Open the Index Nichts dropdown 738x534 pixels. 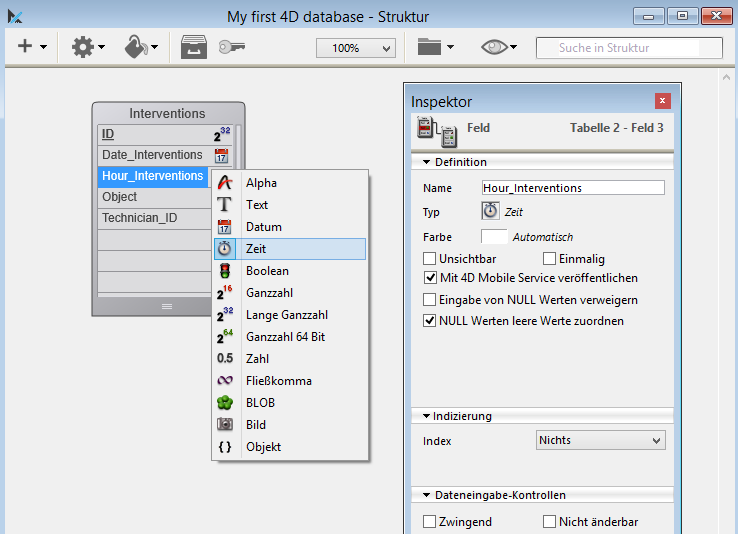tap(600, 440)
